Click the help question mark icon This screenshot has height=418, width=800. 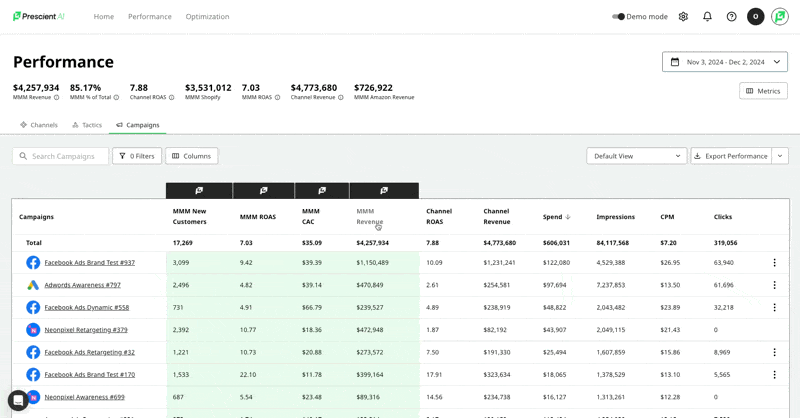[x=731, y=17]
